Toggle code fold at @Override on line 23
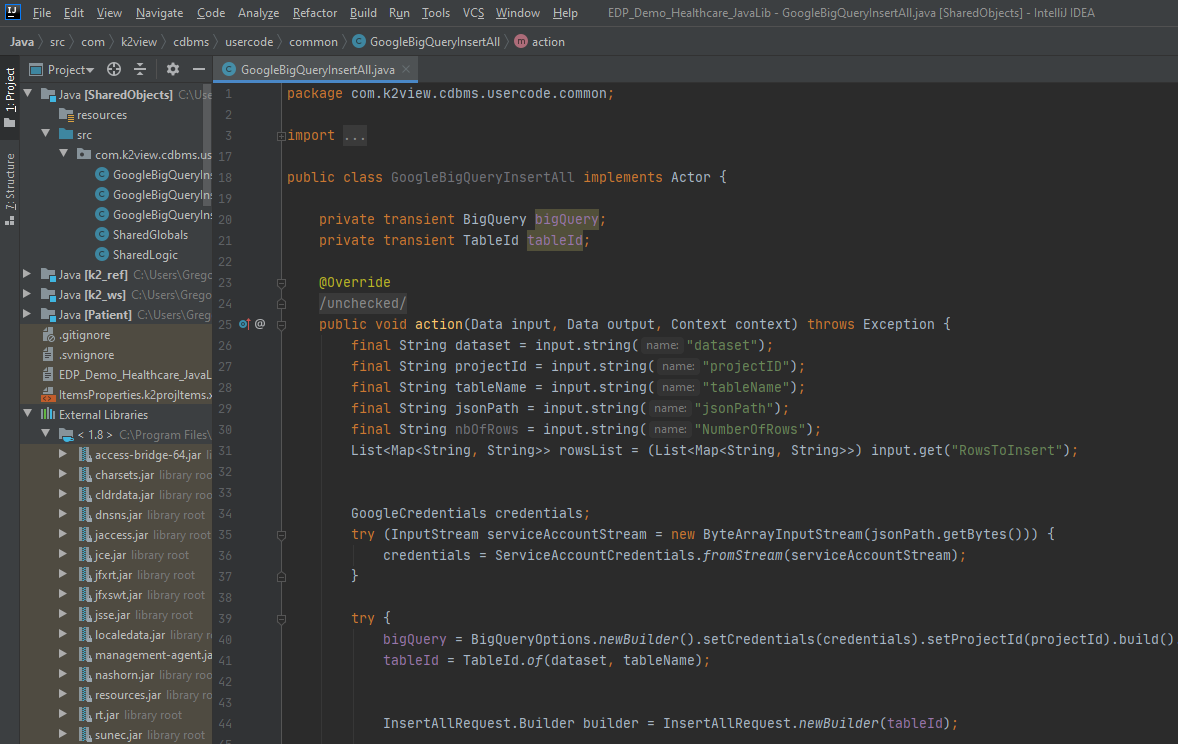Image resolution: width=1178 pixels, height=744 pixels. pos(282,283)
